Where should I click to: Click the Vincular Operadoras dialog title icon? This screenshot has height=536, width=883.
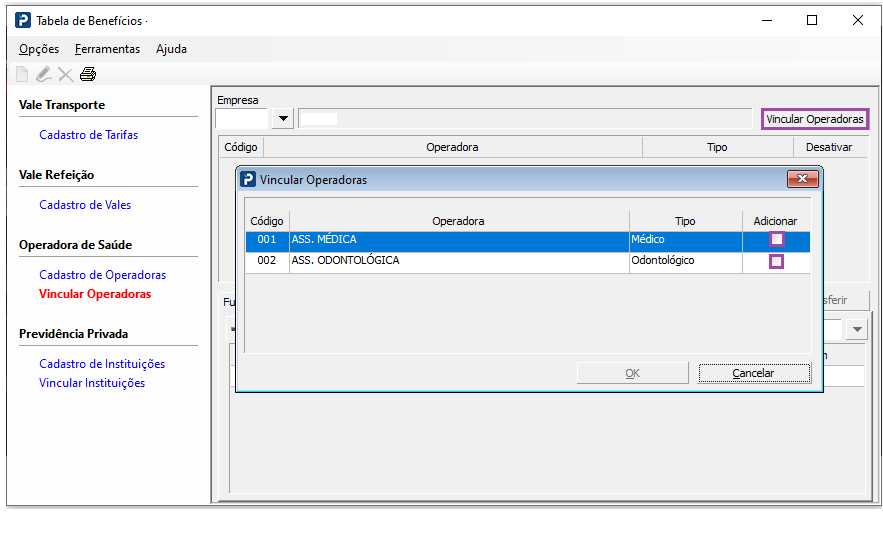(x=248, y=179)
